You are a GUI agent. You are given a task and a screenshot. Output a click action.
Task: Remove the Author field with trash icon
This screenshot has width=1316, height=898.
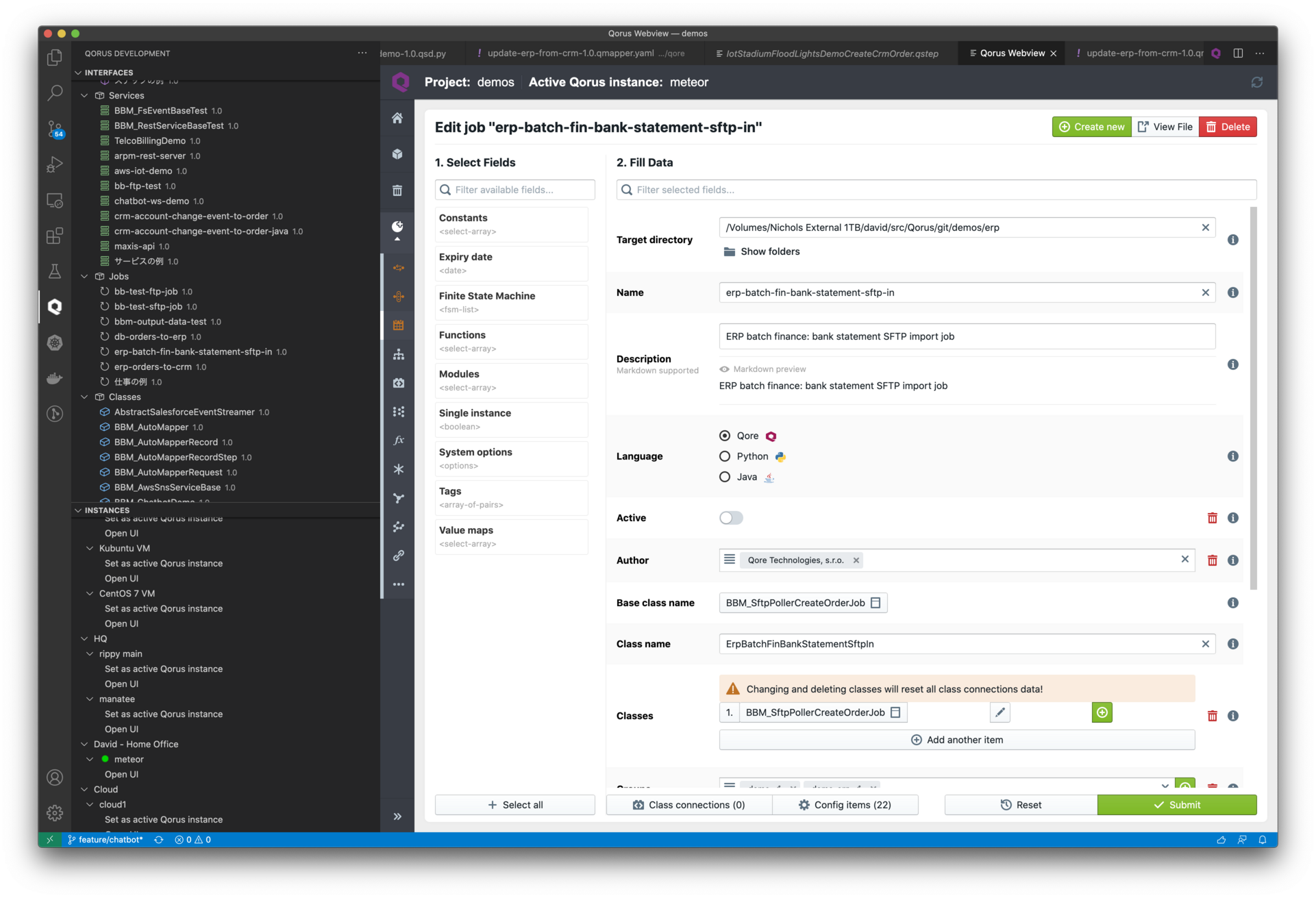pos(1212,560)
